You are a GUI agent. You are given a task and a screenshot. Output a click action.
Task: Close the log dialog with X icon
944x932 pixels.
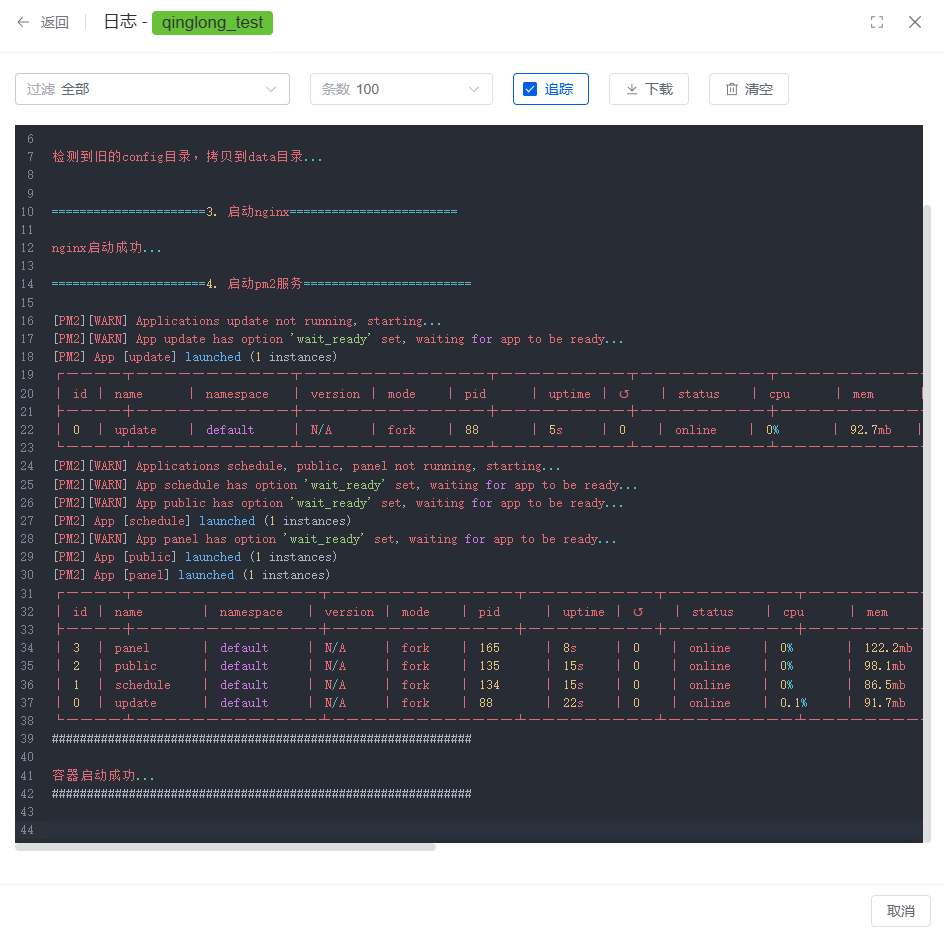(915, 22)
